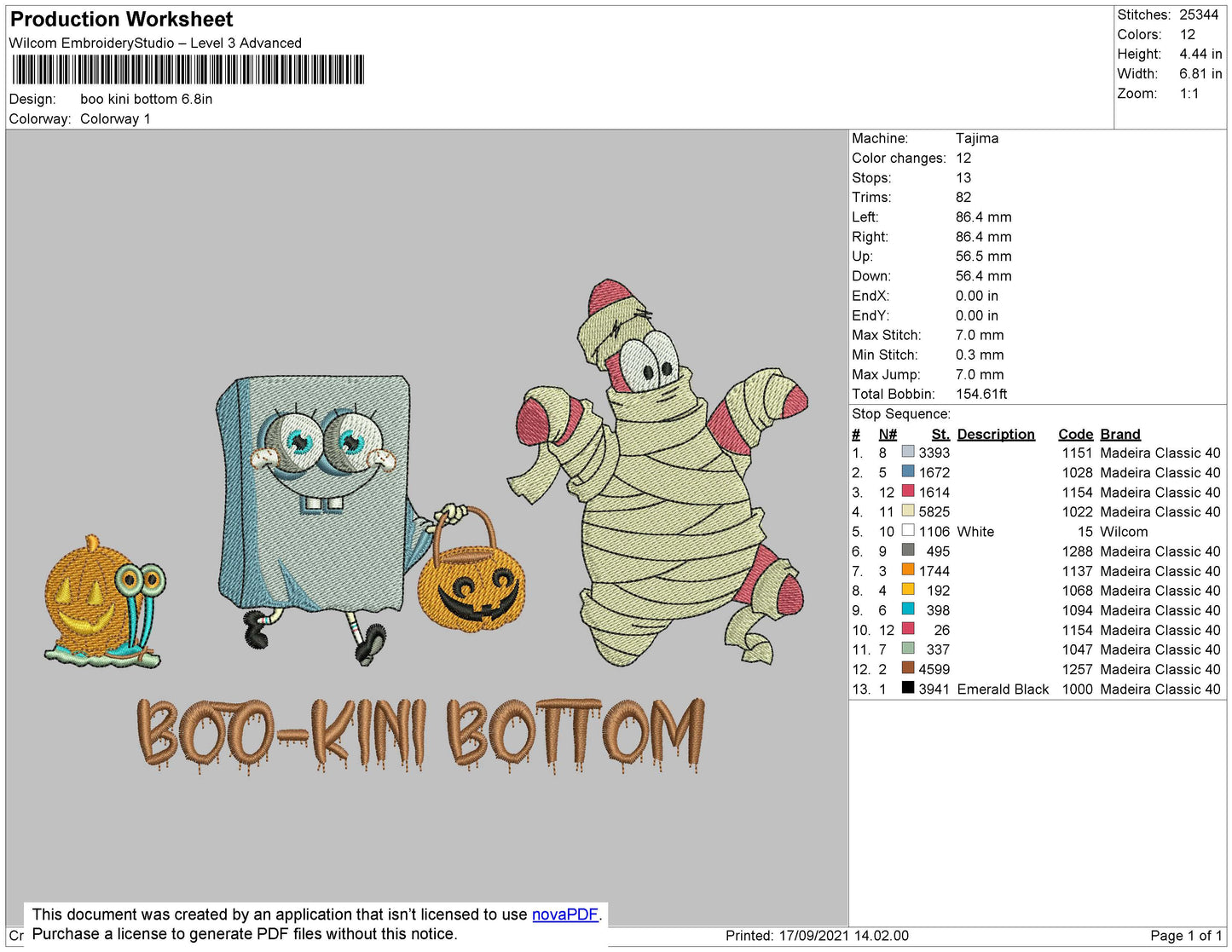Select the orange swatch with code 1137
The width and height of the screenshot is (1232, 952).
click(908, 570)
